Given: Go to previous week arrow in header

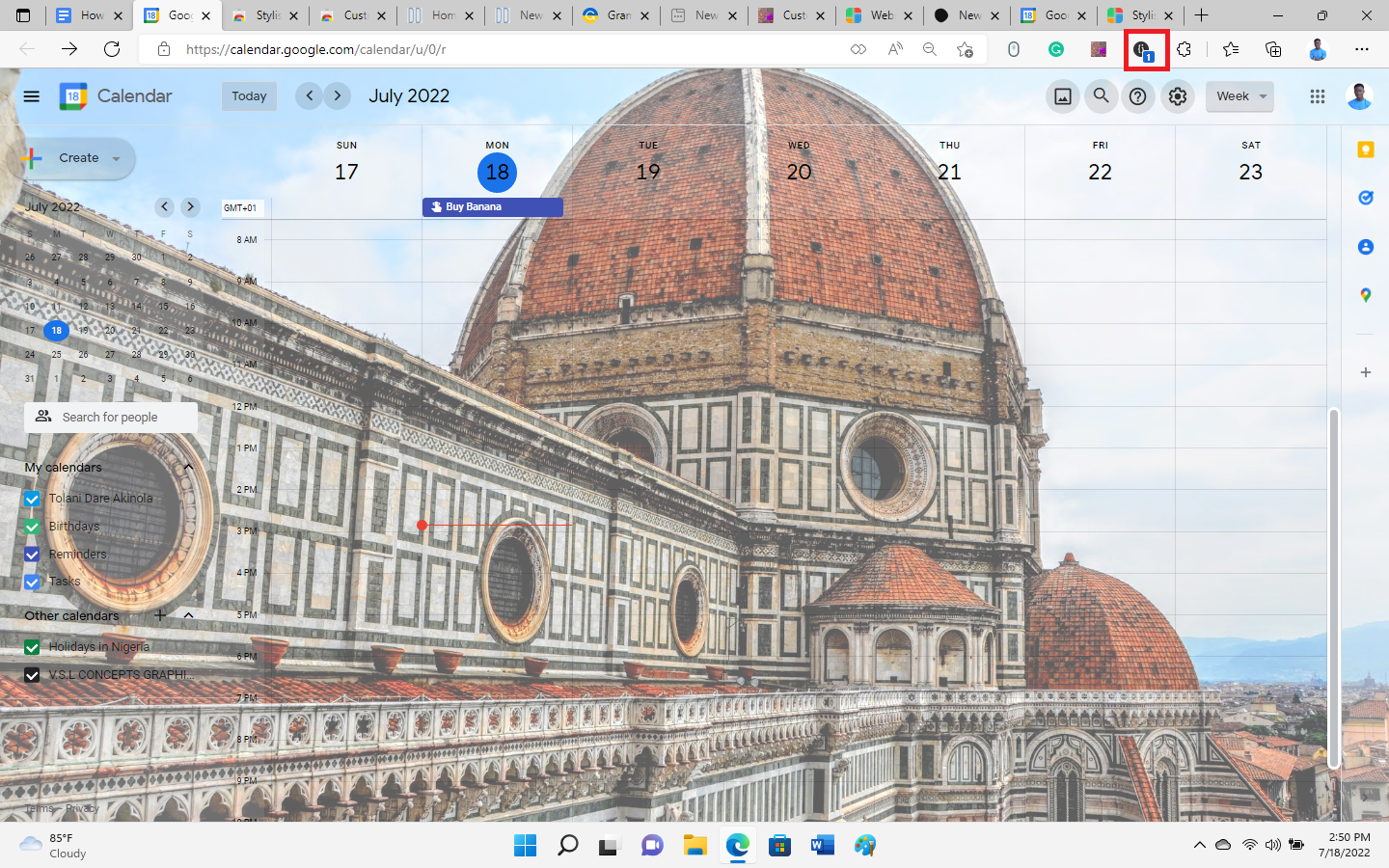Looking at the screenshot, I should click(309, 95).
